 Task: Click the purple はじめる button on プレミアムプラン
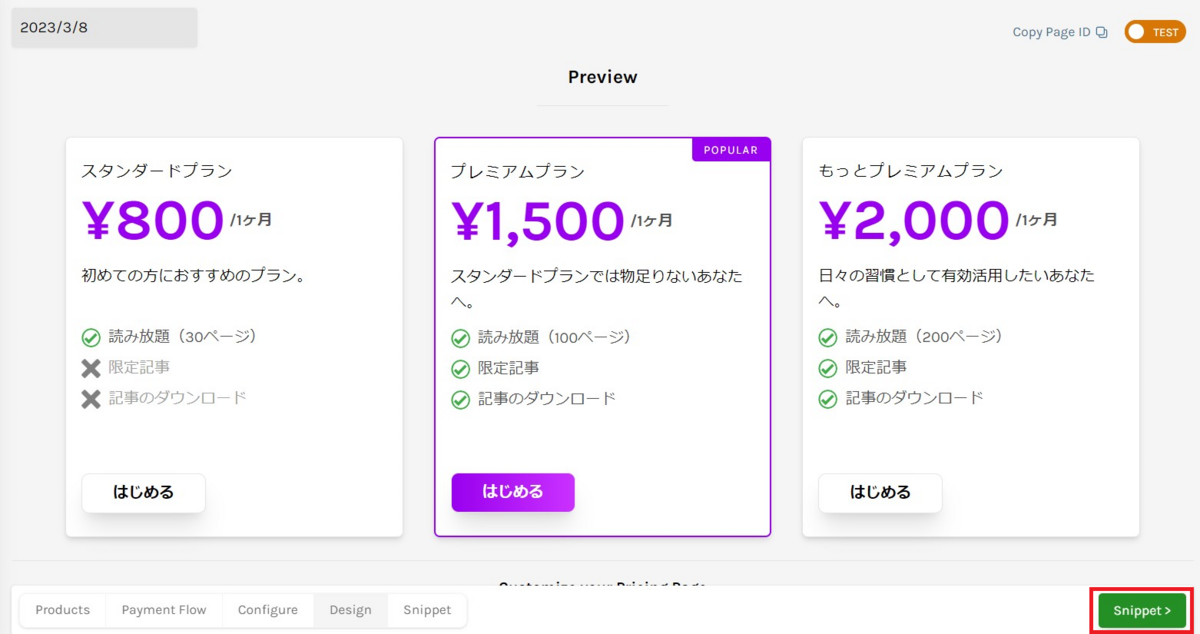(513, 492)
